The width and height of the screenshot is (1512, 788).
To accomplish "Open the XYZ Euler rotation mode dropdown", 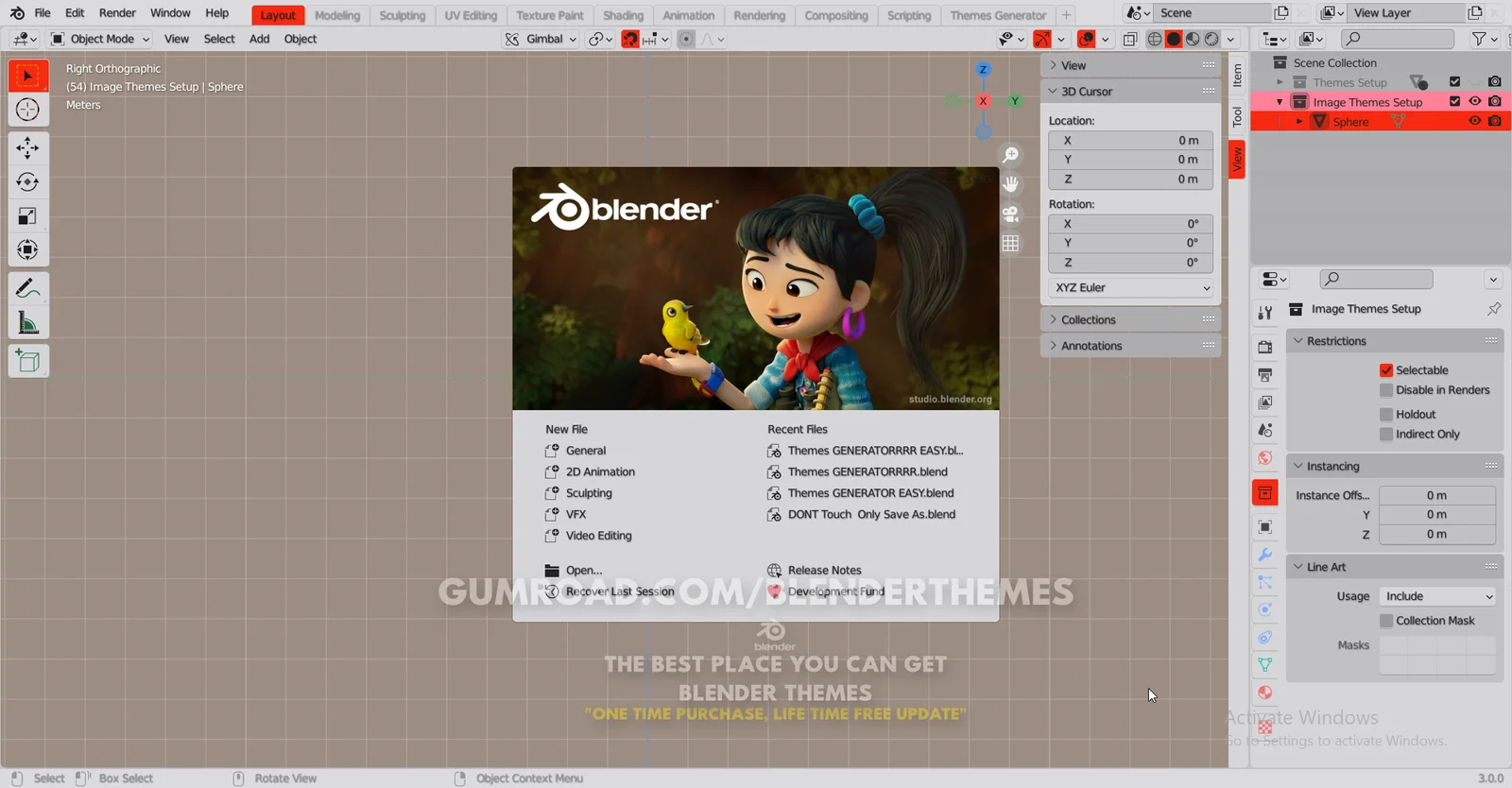I will [x=1130, y=287].
